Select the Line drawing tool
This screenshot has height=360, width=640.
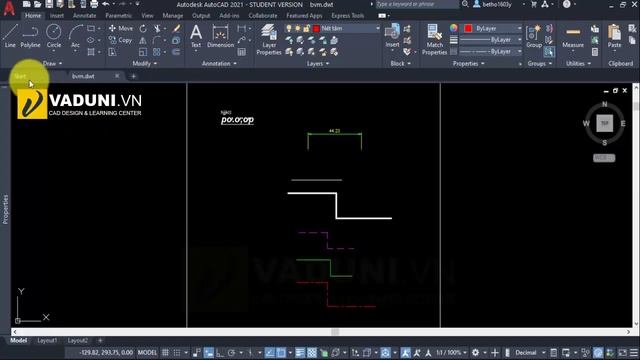(x=10, y=36)
